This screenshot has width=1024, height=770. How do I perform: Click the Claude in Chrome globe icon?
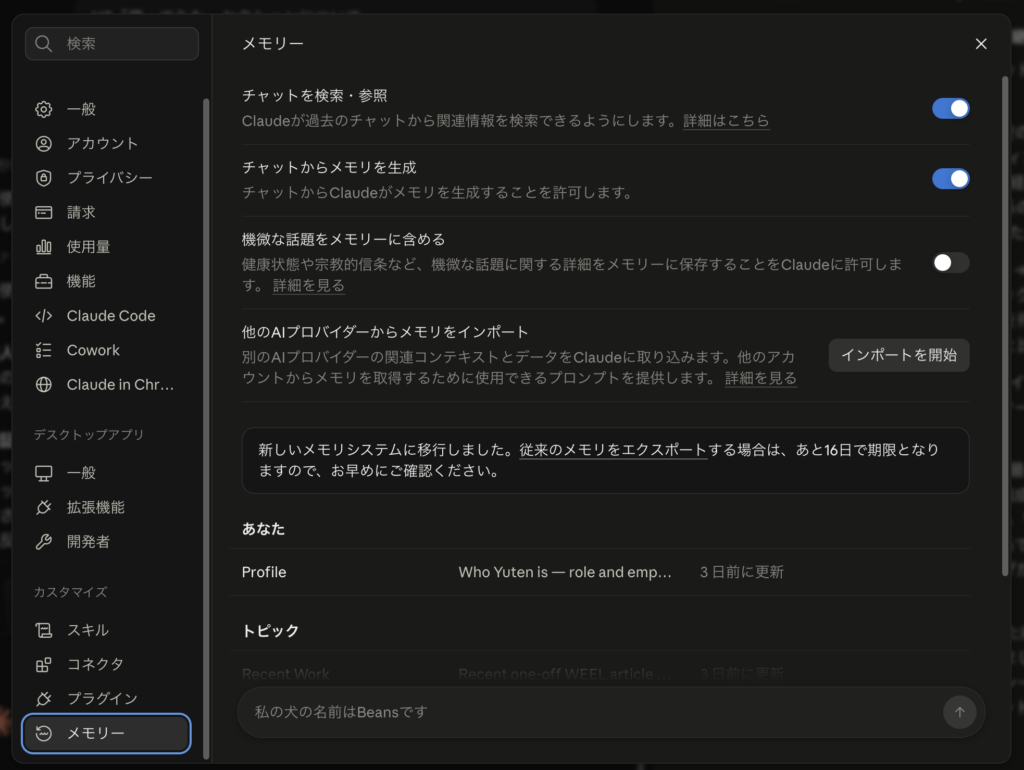pyautogui.click(x=44, y=385)
